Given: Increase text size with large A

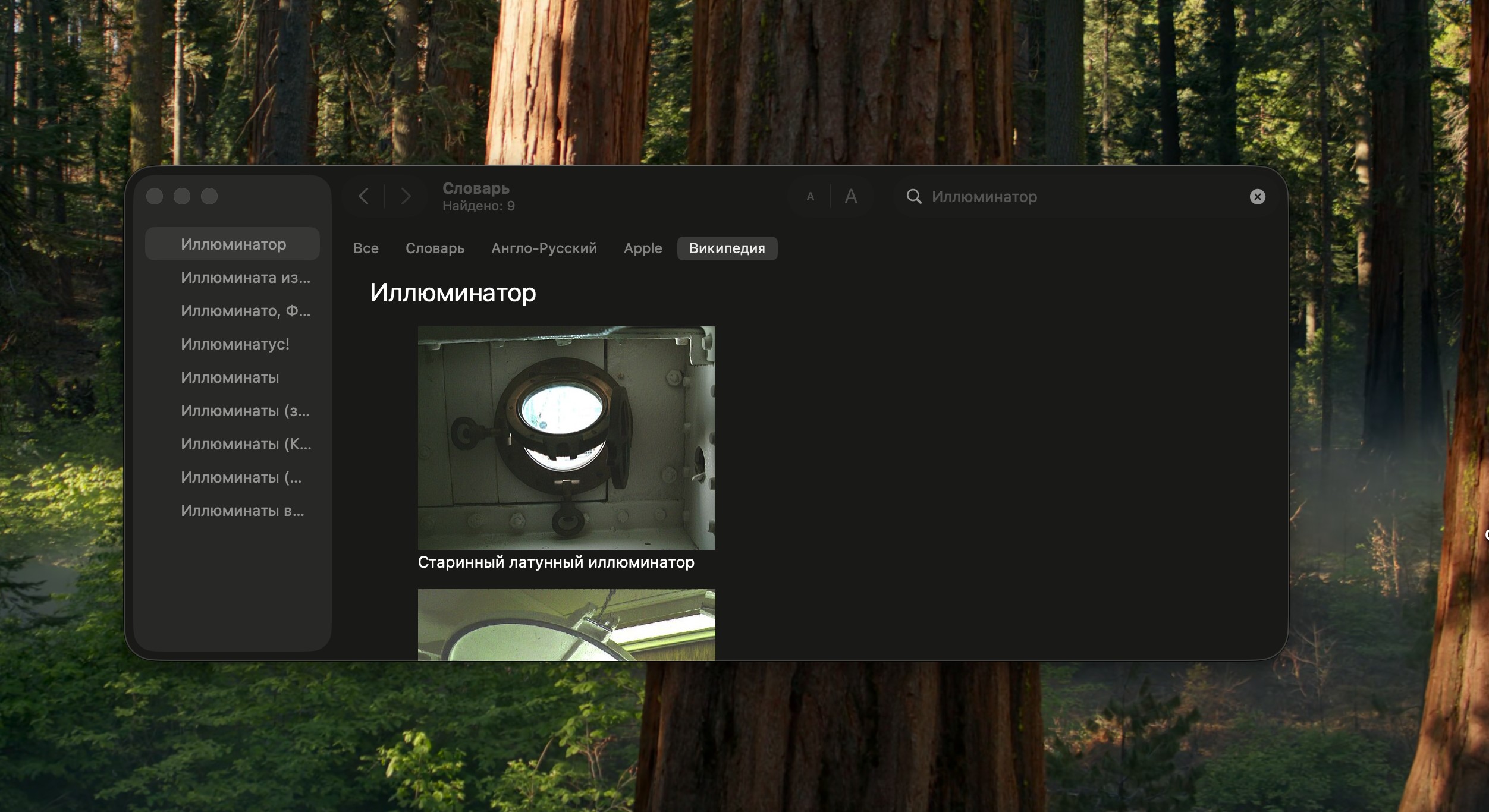Looking at the screenshot, I should [851, 197].
